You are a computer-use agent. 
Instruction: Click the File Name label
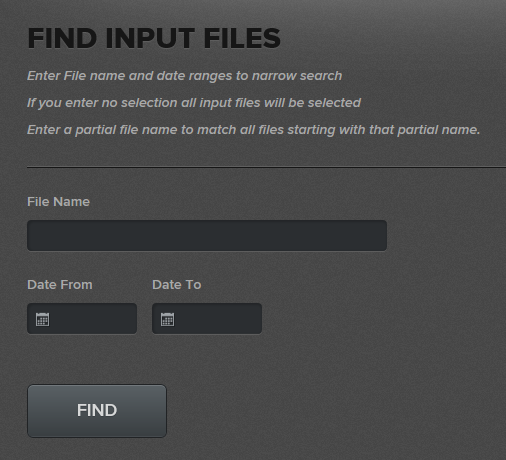pyautogui.click(x=58, y=202)
